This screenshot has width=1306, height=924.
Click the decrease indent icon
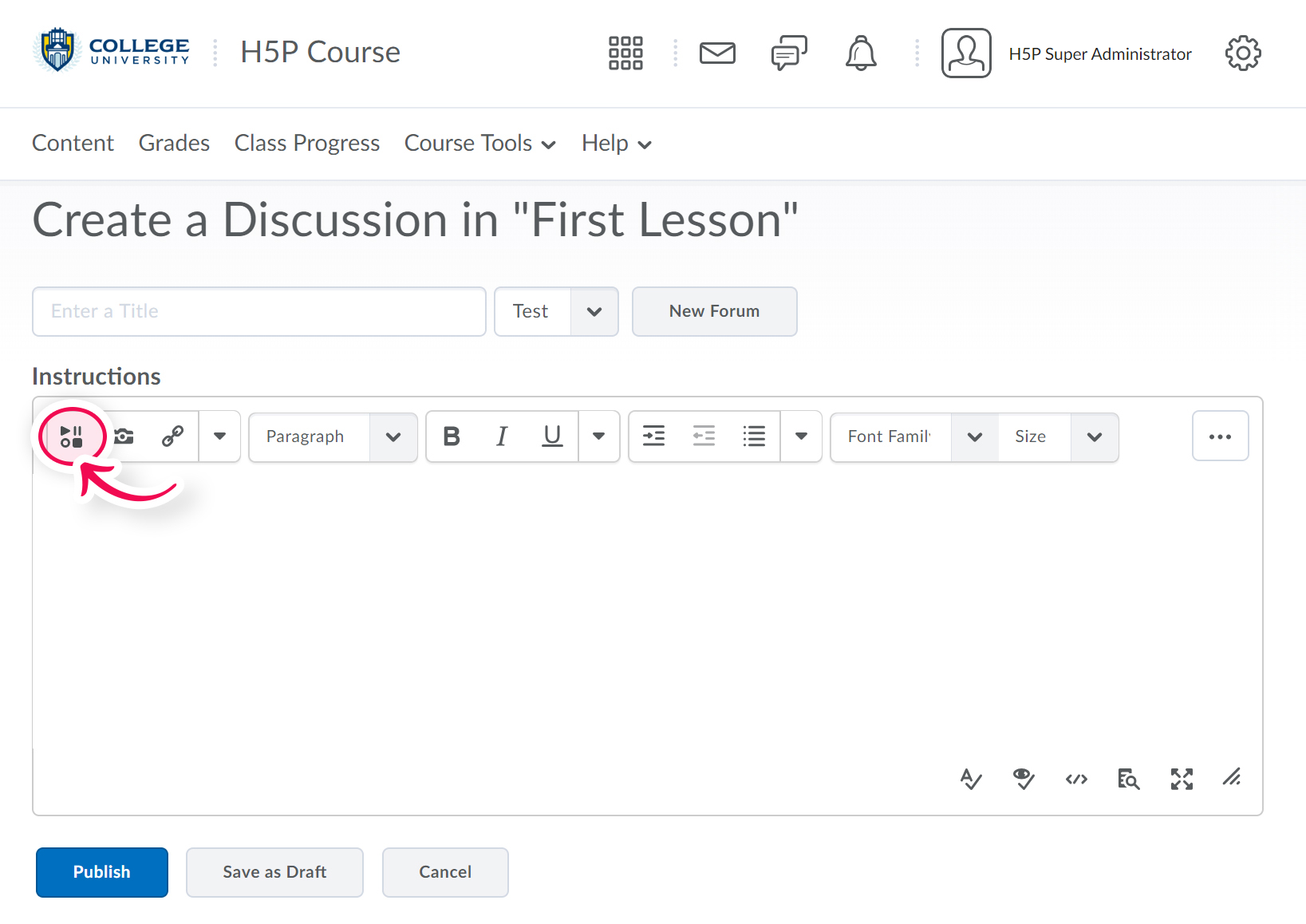[x=704, y=436]
